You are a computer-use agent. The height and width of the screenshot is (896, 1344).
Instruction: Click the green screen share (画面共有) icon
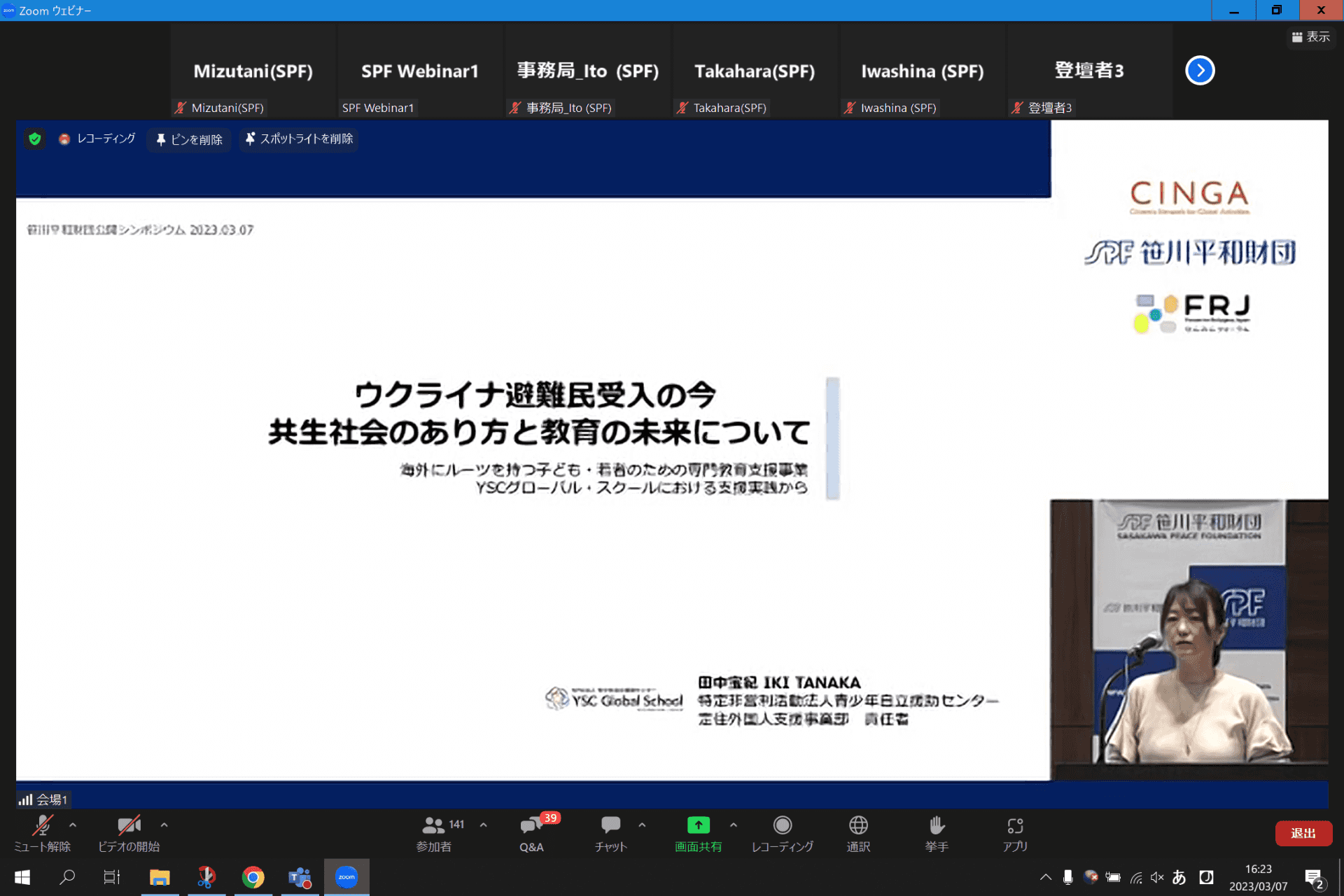698,826
